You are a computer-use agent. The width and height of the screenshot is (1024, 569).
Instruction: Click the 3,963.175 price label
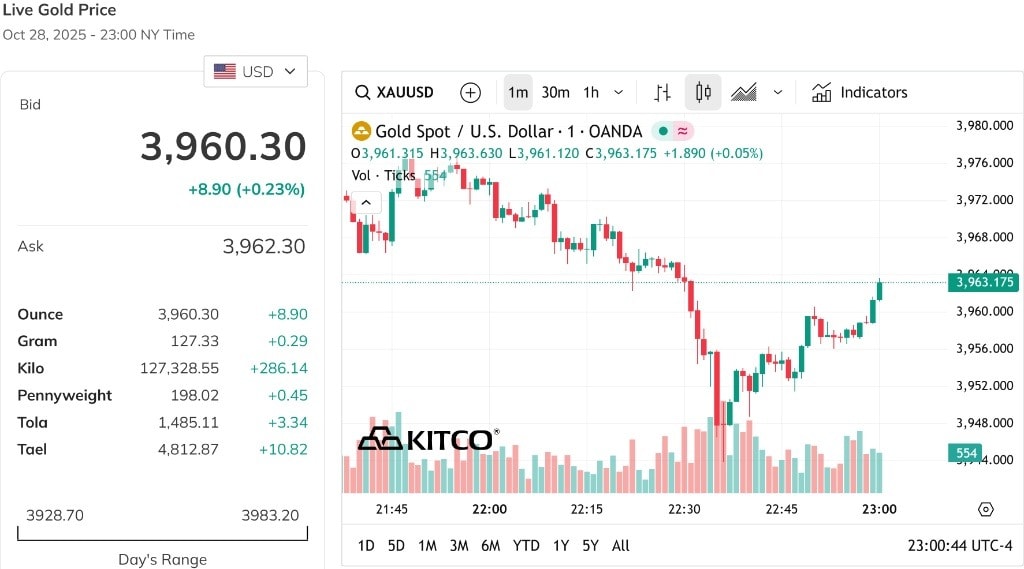coord(984,282)
